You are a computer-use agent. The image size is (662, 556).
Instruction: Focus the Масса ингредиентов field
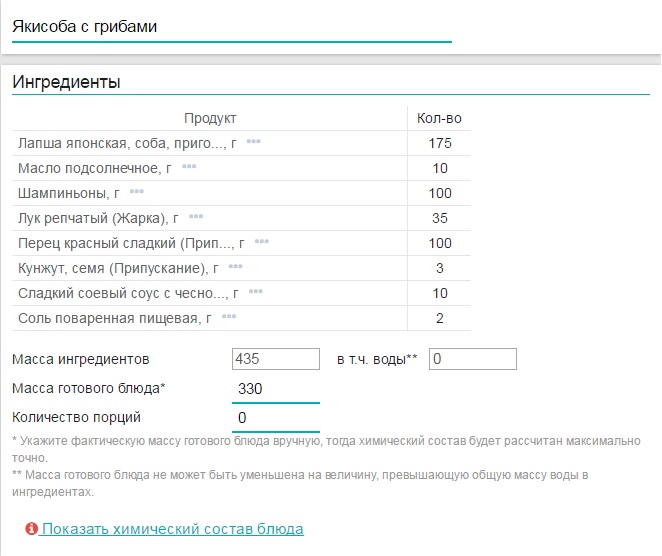275,359
